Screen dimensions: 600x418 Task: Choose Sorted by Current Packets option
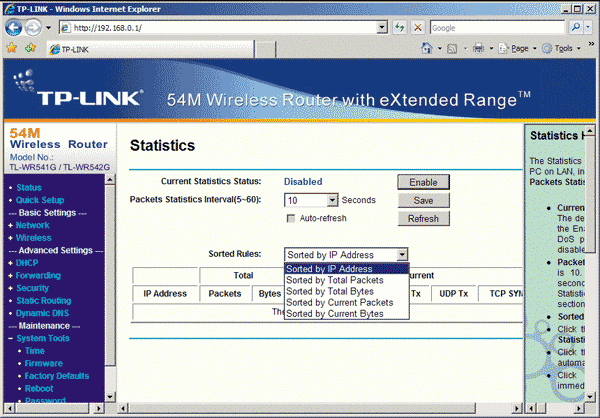[347, 302]
